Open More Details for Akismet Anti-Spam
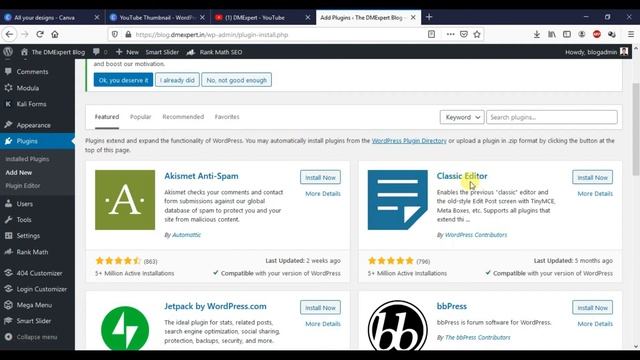 point(323,193)
